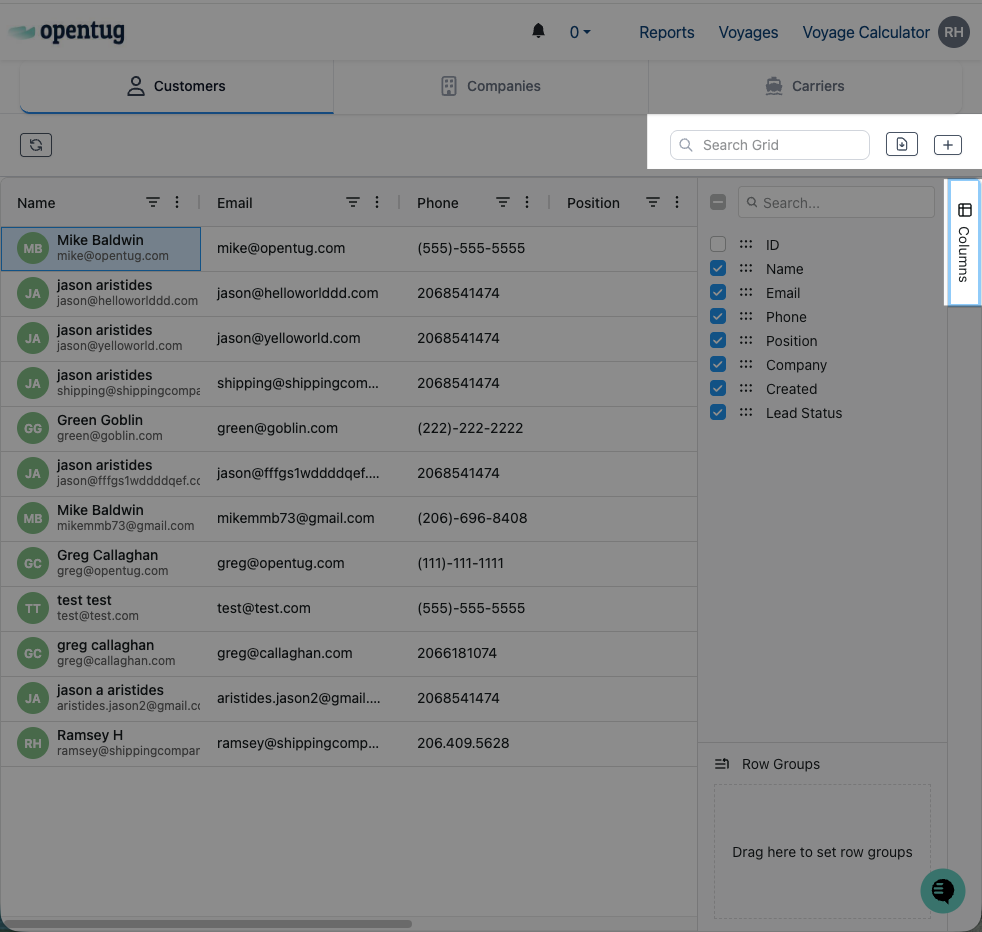Click the export file icon button
Screen dimensions: 982x932
[901, 145]
